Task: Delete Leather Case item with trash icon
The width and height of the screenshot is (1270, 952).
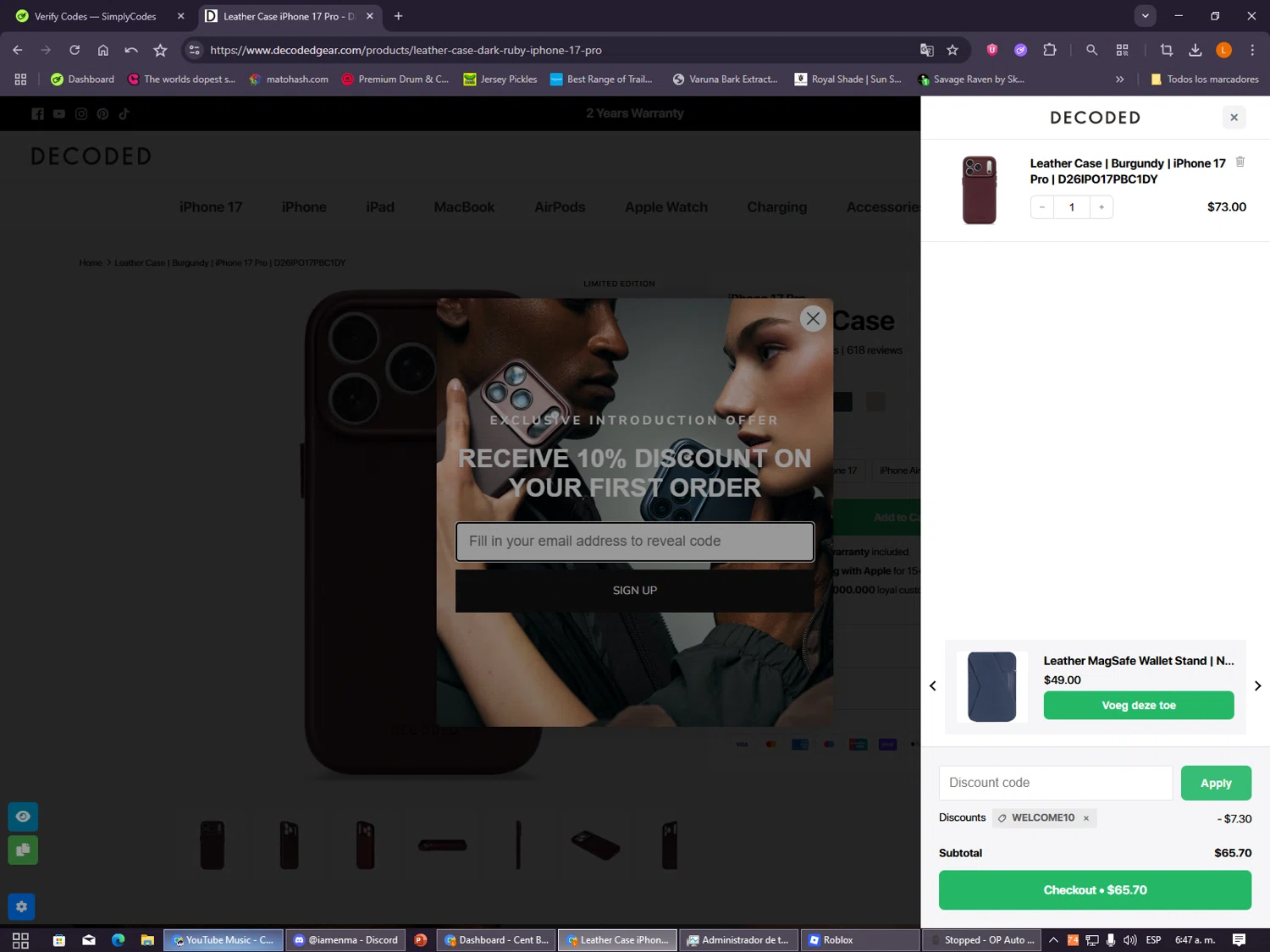Action: 1240,162
